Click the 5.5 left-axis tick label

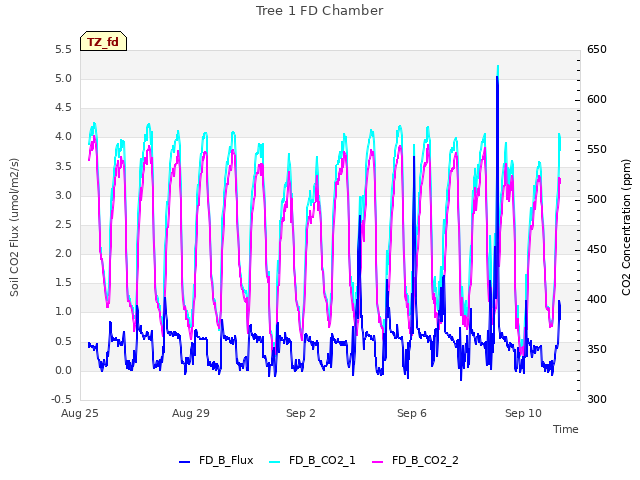63,50
